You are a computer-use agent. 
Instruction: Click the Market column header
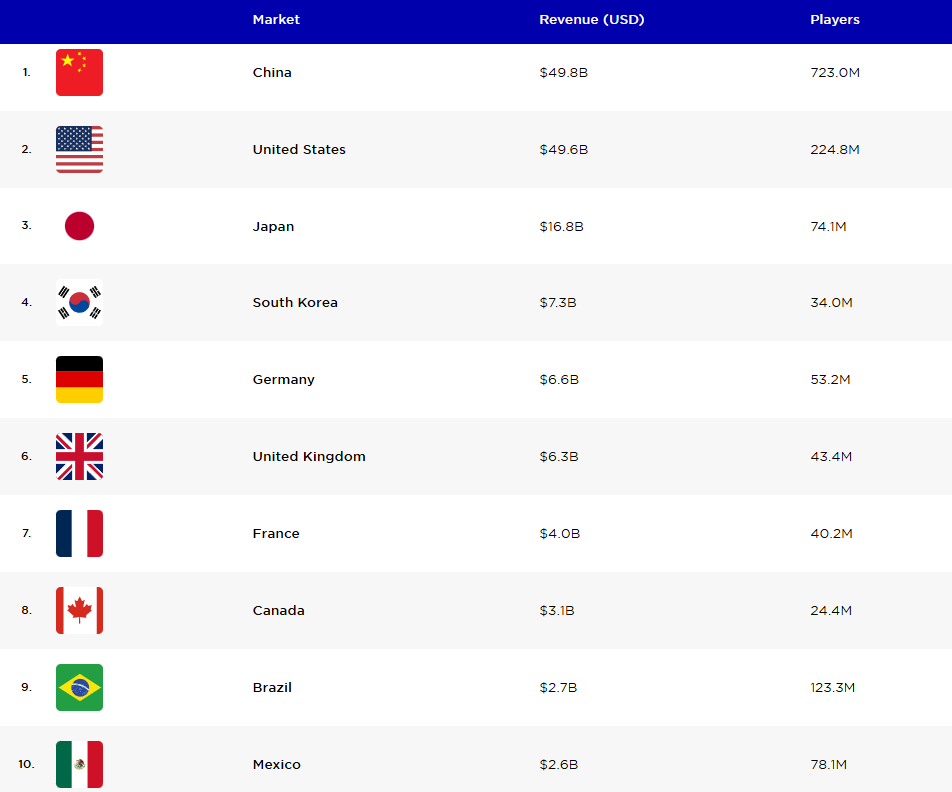pos(276,19)
